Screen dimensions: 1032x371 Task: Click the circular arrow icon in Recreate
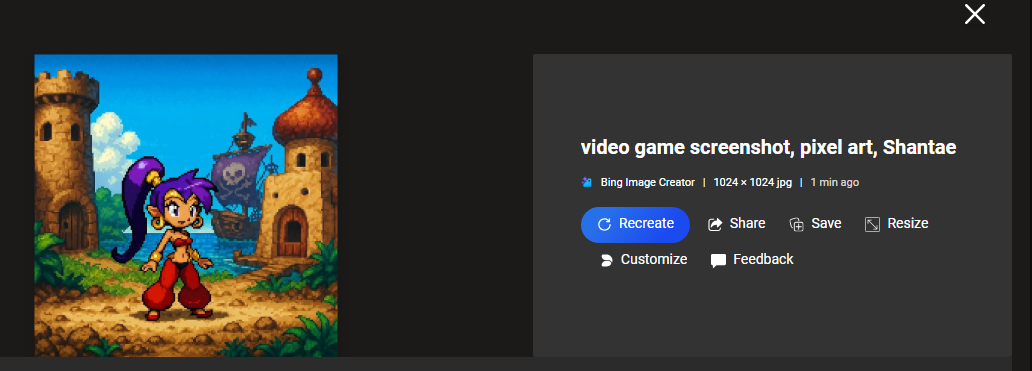coord(604,224)
